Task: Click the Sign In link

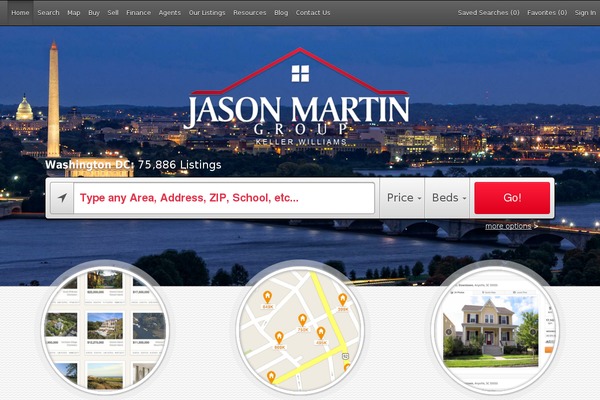Action: pos(585,13)
